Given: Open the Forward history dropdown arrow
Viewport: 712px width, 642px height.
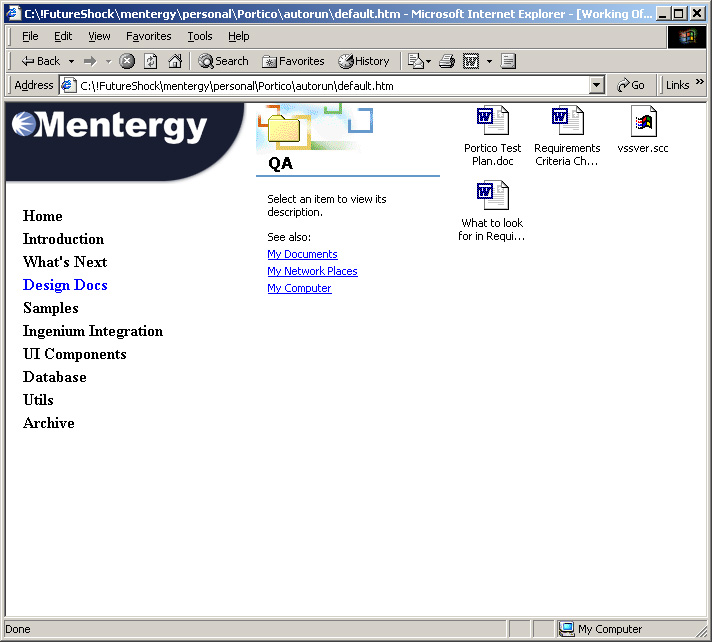Looking at the screenshot, I should tap(109, 61).
